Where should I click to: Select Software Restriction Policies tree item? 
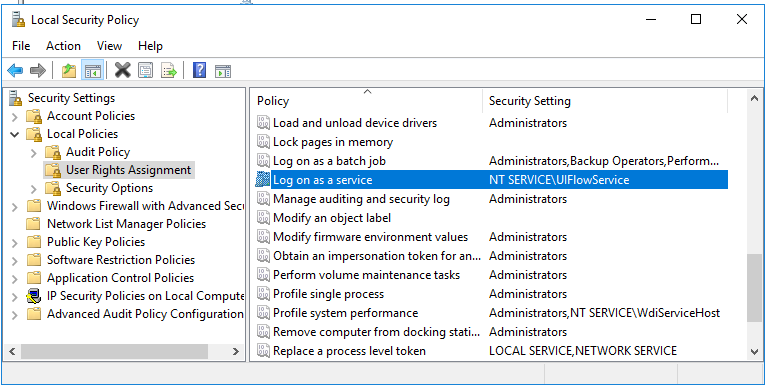point(121,260)
